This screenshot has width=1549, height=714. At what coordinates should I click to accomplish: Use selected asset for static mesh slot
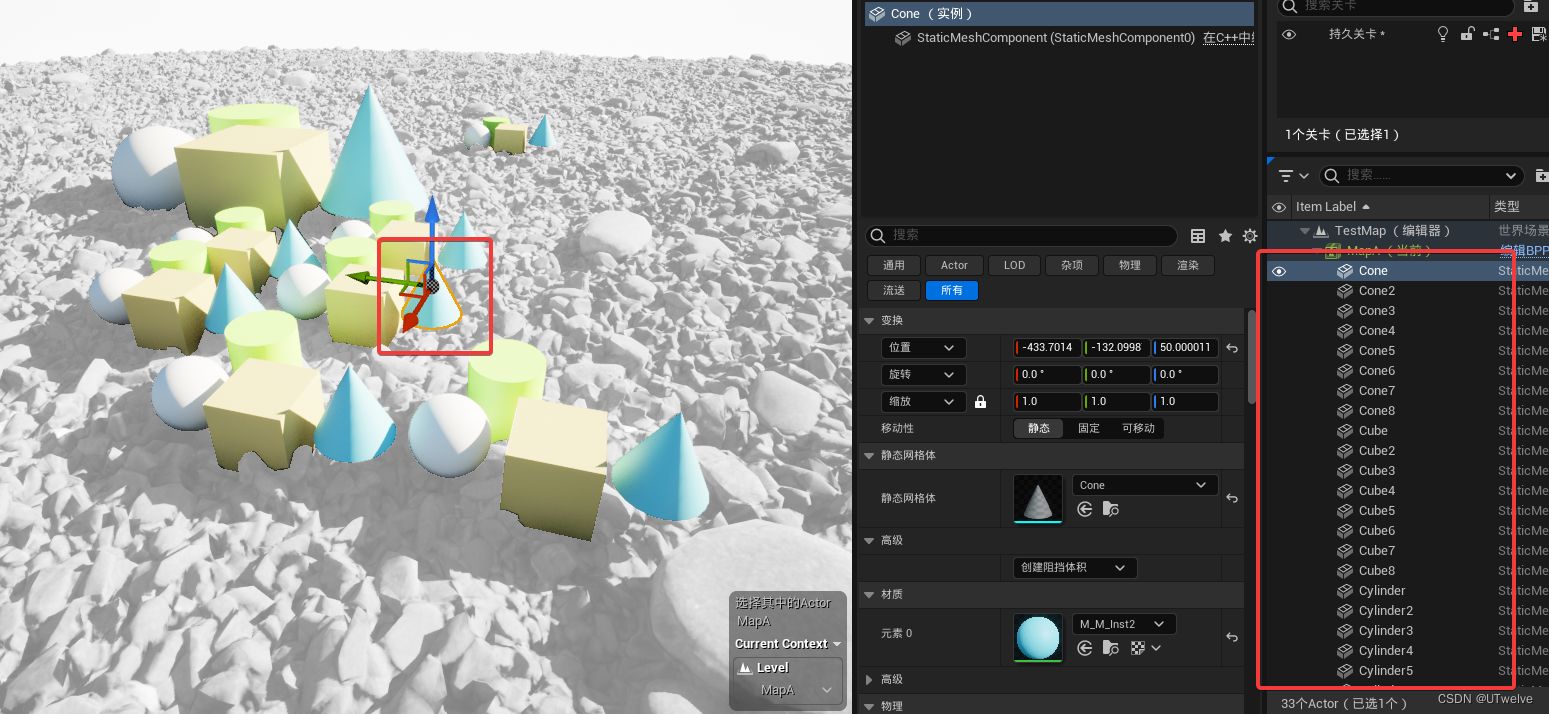click(x=1085, y=509)
